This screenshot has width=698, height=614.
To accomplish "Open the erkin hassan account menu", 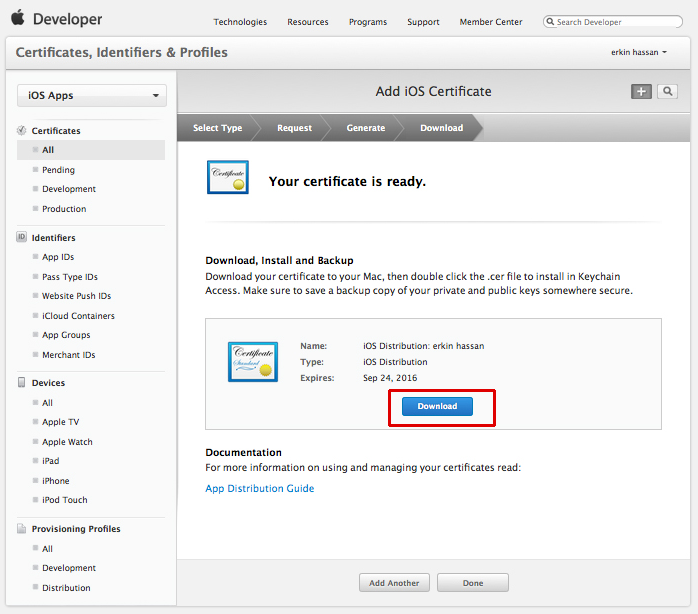I will coord(639,52).
